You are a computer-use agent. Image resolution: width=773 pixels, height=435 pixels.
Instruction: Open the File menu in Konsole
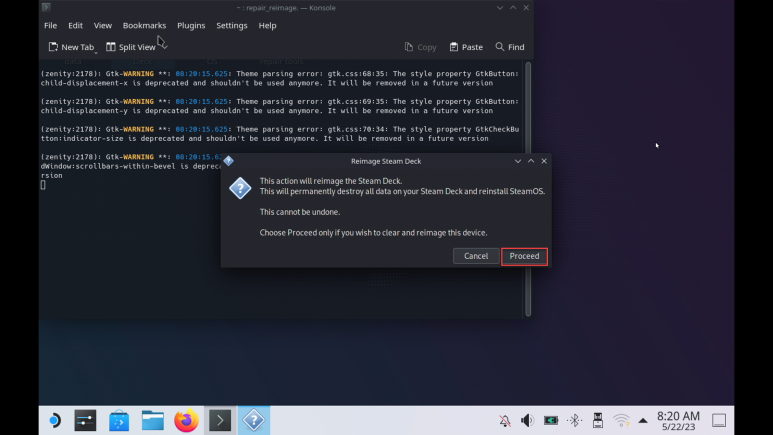pos(50,26)
